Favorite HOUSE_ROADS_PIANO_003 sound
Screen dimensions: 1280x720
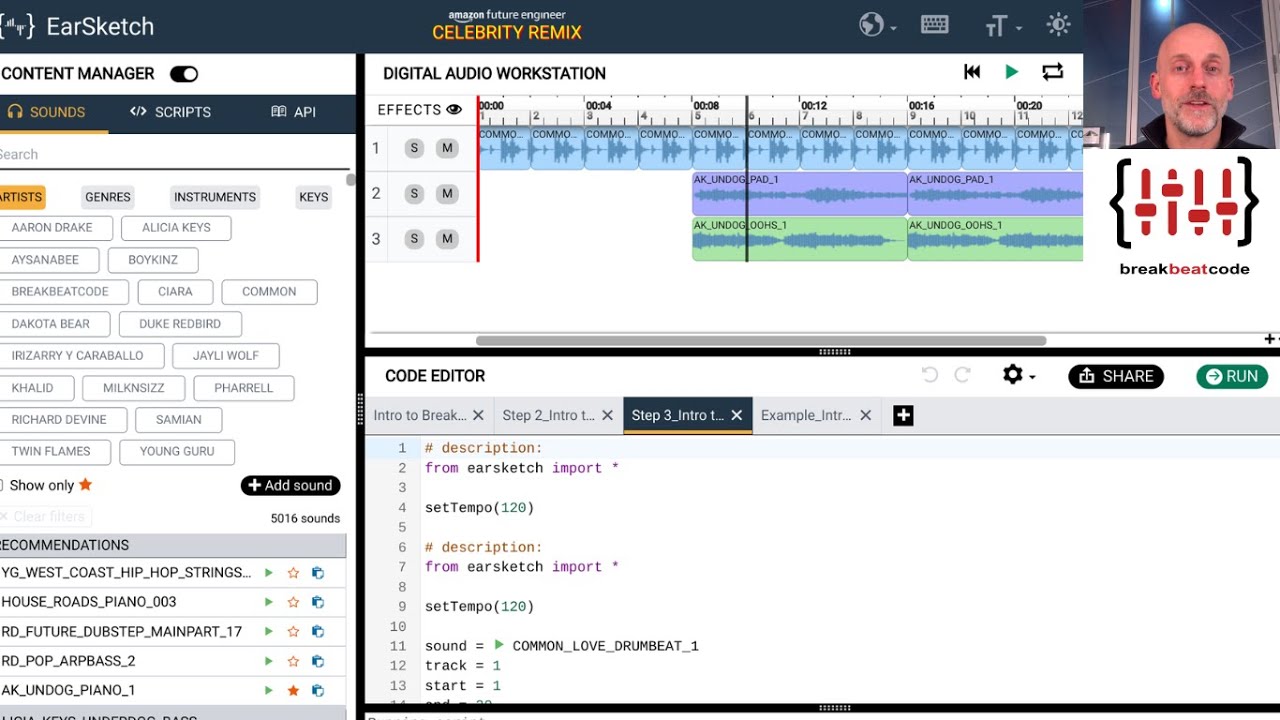[x=293, y=602]
